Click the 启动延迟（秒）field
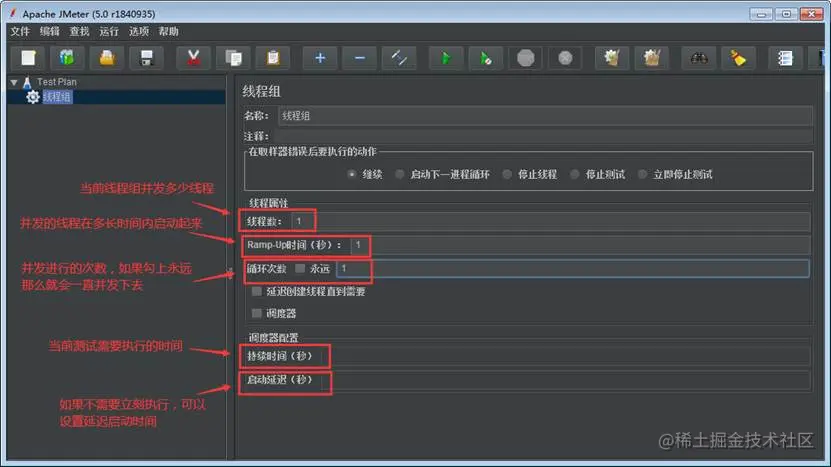 click(565, 380)
